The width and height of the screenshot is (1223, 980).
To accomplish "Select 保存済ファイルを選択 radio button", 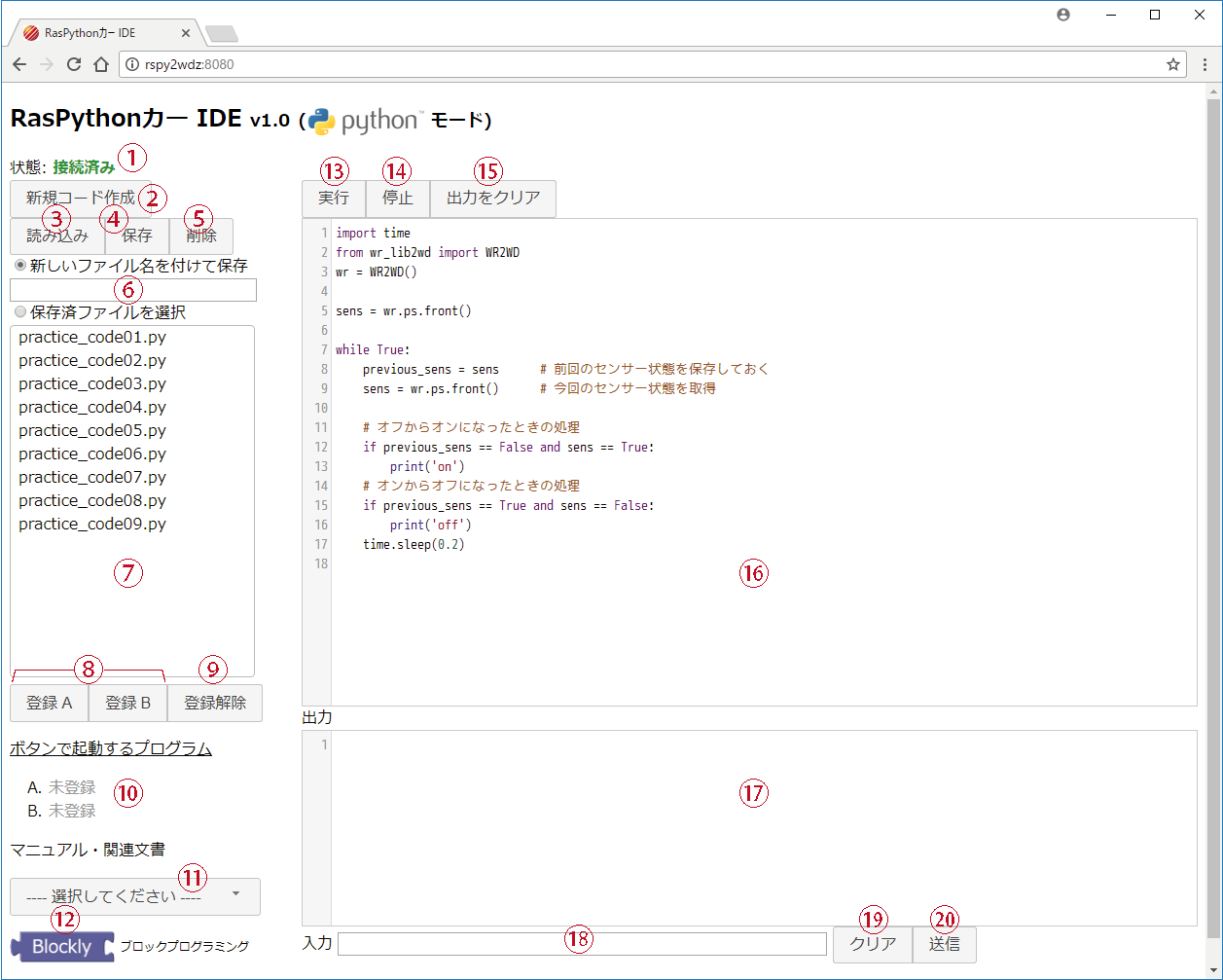I will pos(19,313).
